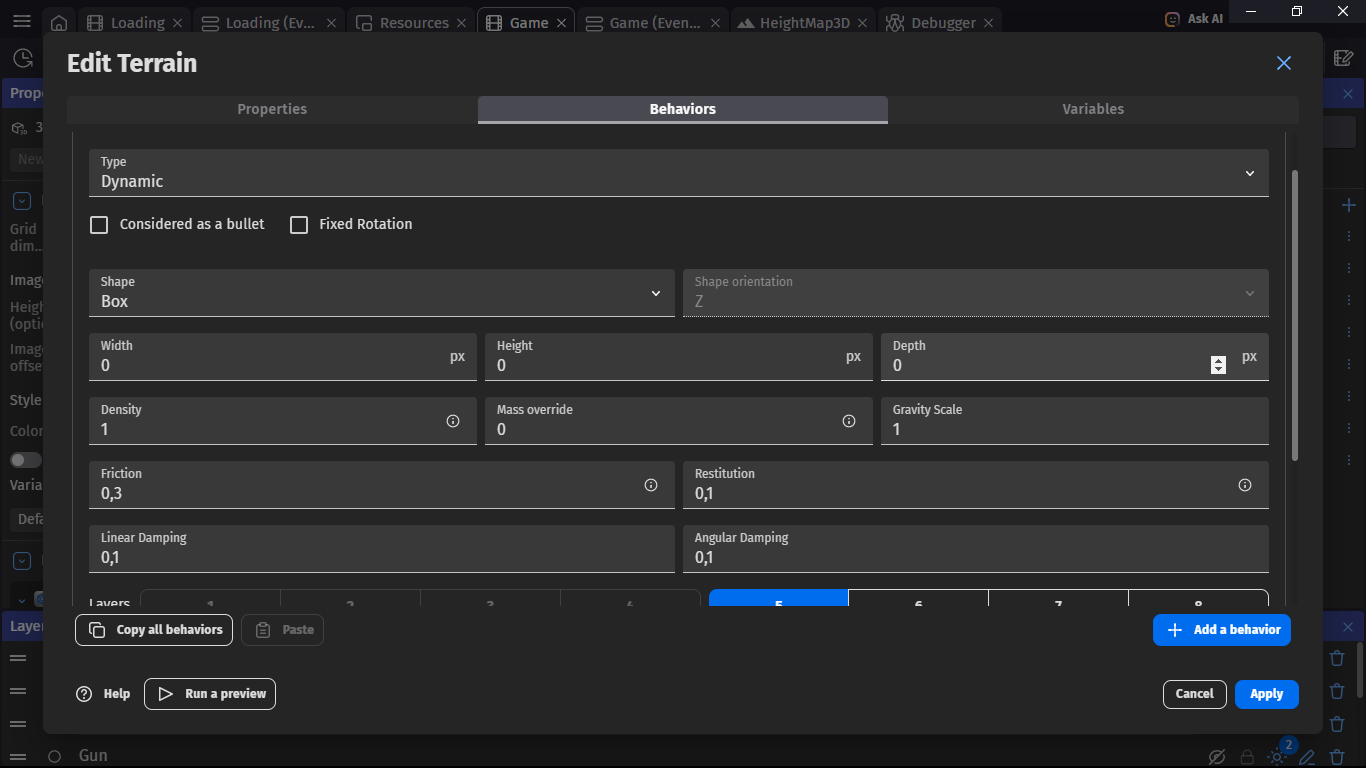Screen dimensions: 1366x768
Task: Increment the Depth value with stepper
Action: pyautogui.click(x=1218, y=361)
